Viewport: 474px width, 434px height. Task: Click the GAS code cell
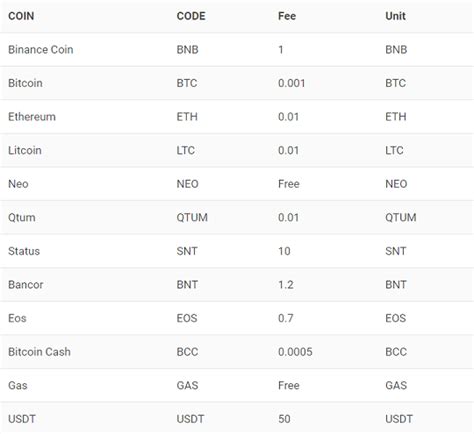pos(187,386)
